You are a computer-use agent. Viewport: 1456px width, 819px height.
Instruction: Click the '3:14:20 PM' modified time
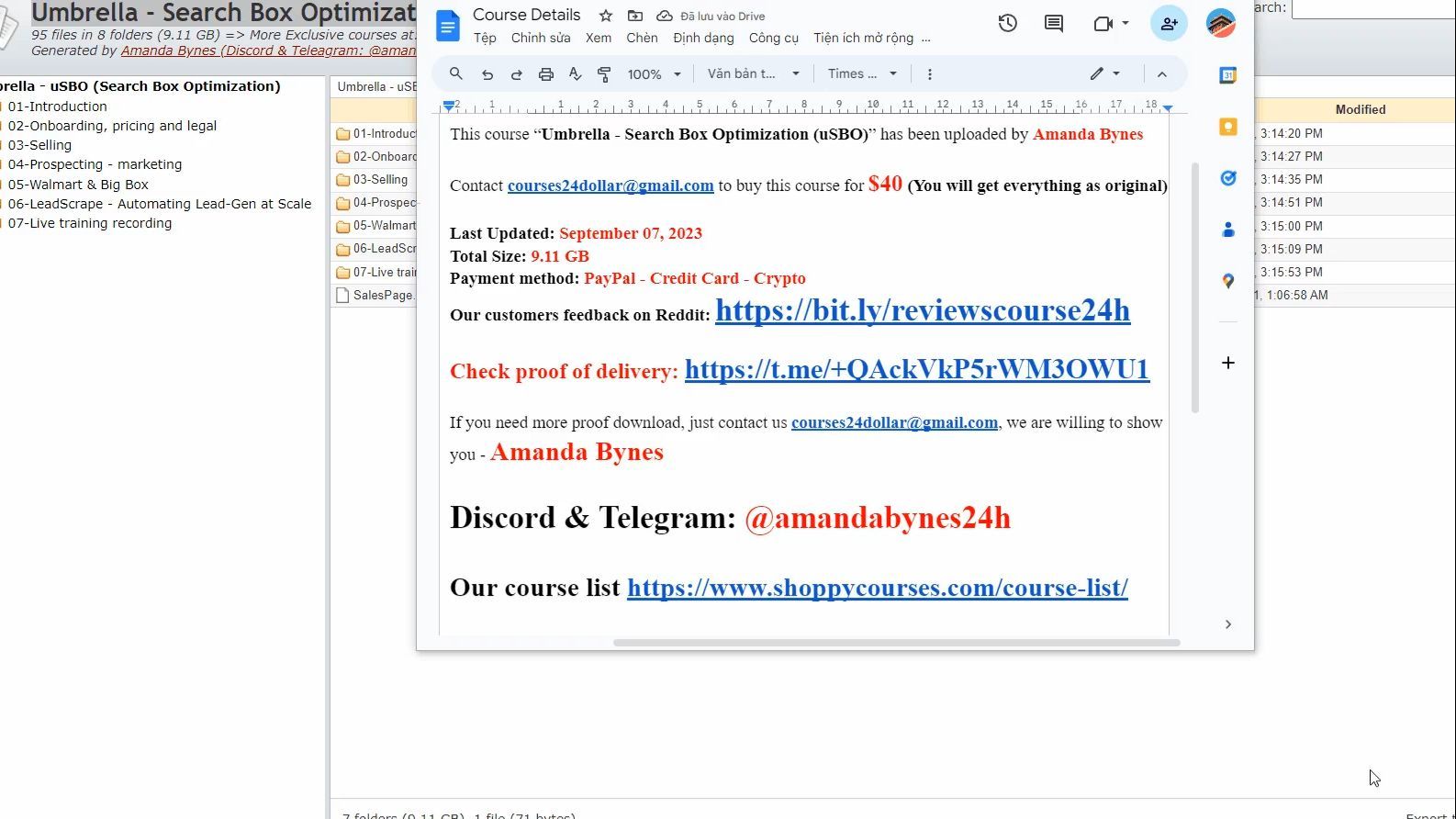click(x=1291, y=133)
